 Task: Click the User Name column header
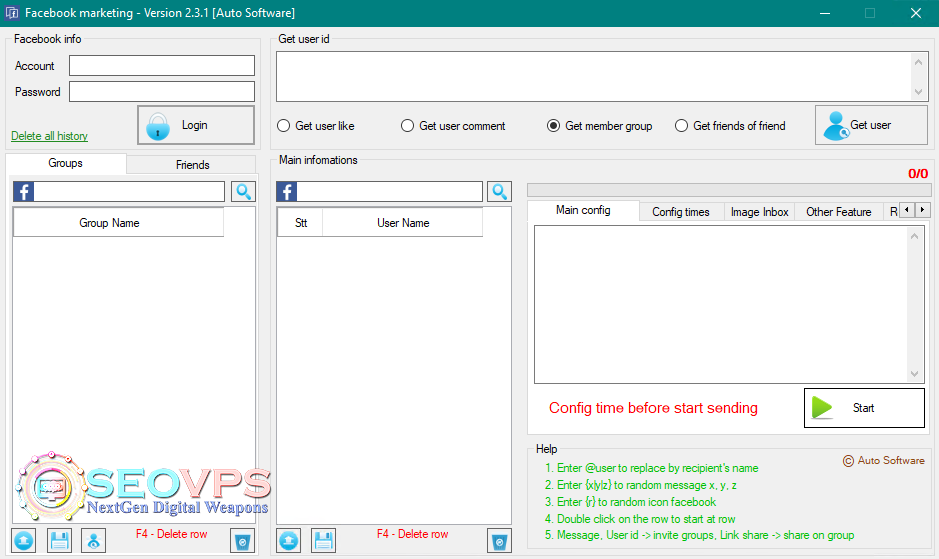[x=402, y=222]
